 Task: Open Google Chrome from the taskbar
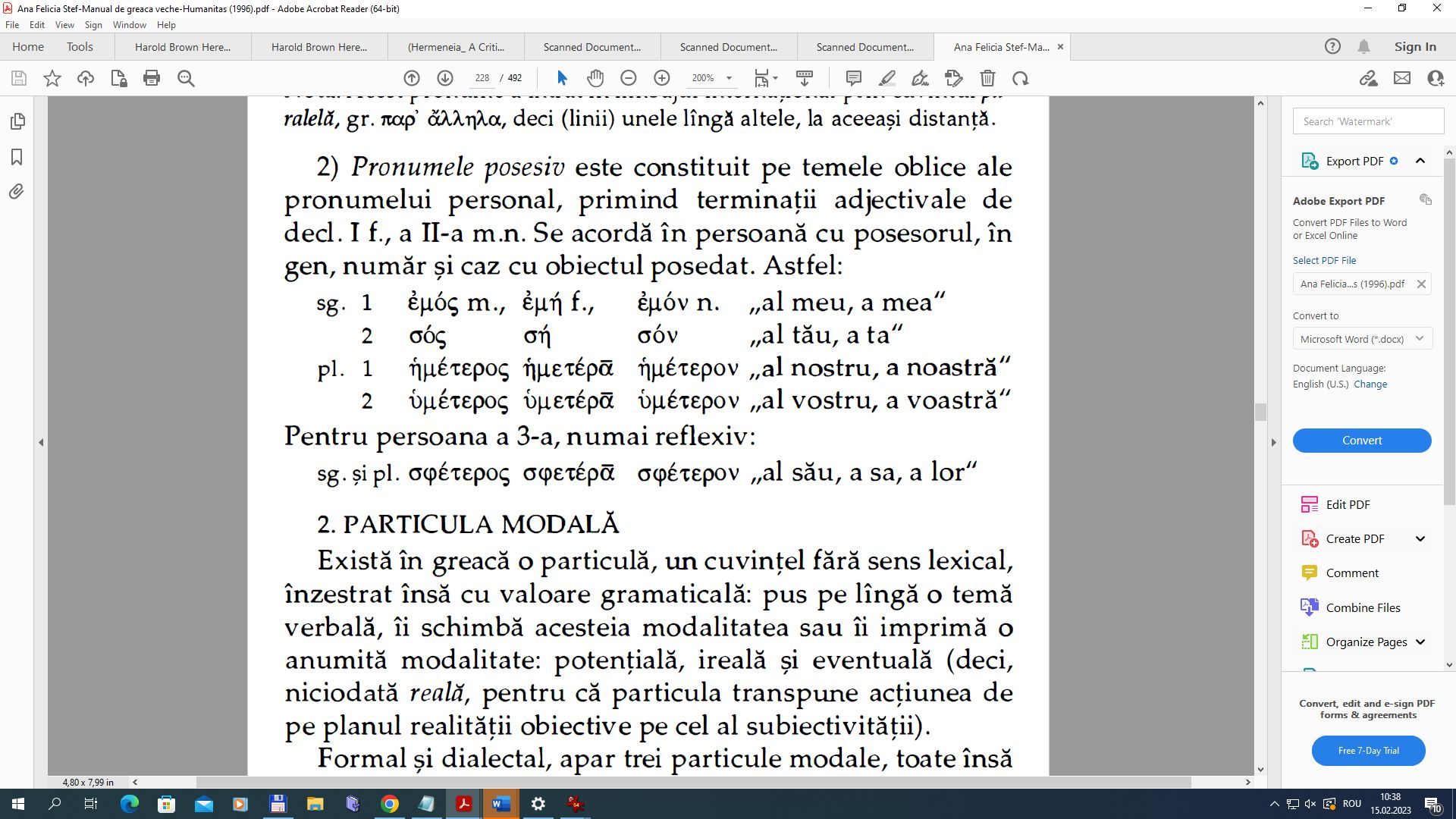(390, 804)
